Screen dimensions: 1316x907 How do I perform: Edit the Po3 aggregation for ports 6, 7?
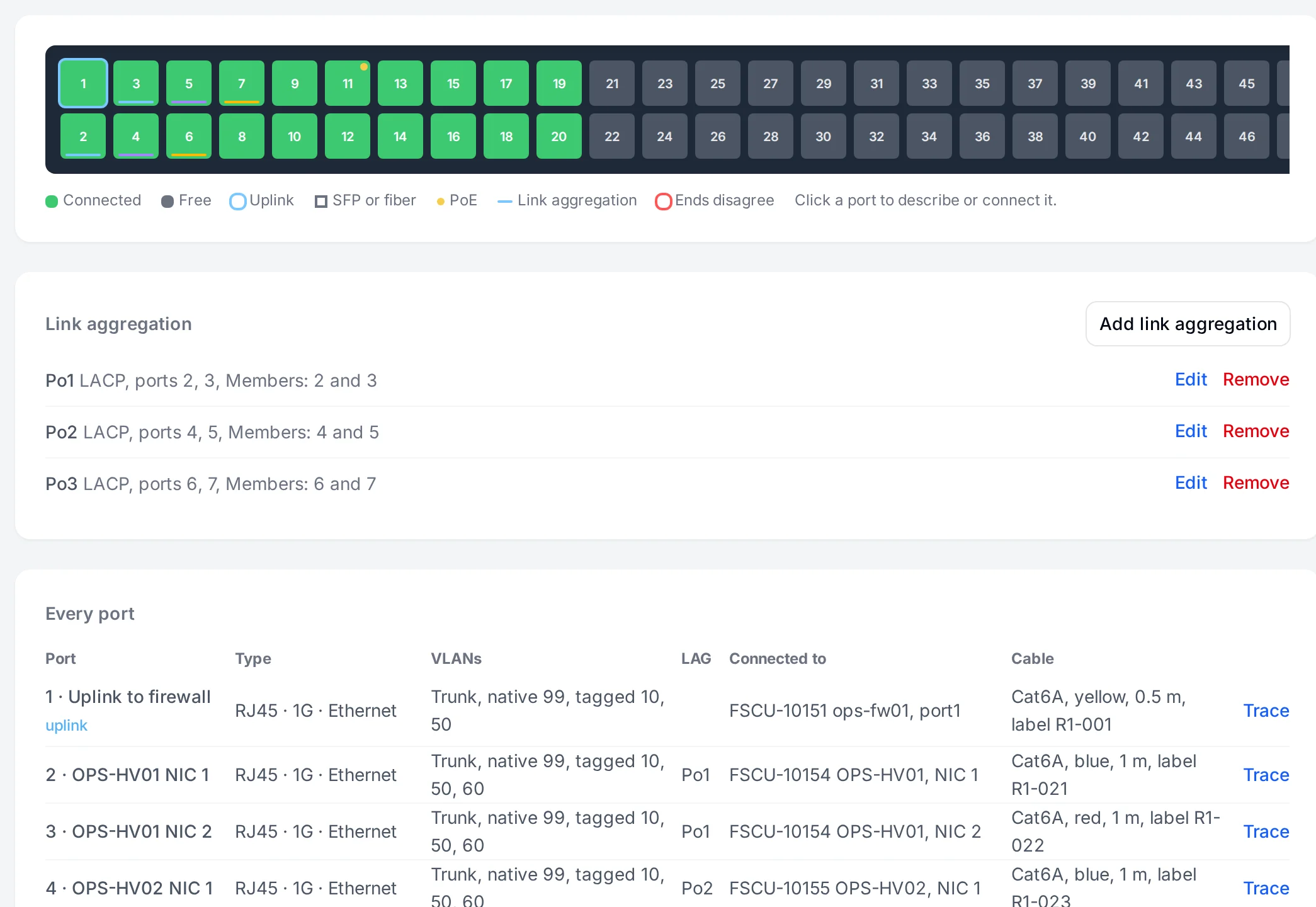pos(1191,483)
